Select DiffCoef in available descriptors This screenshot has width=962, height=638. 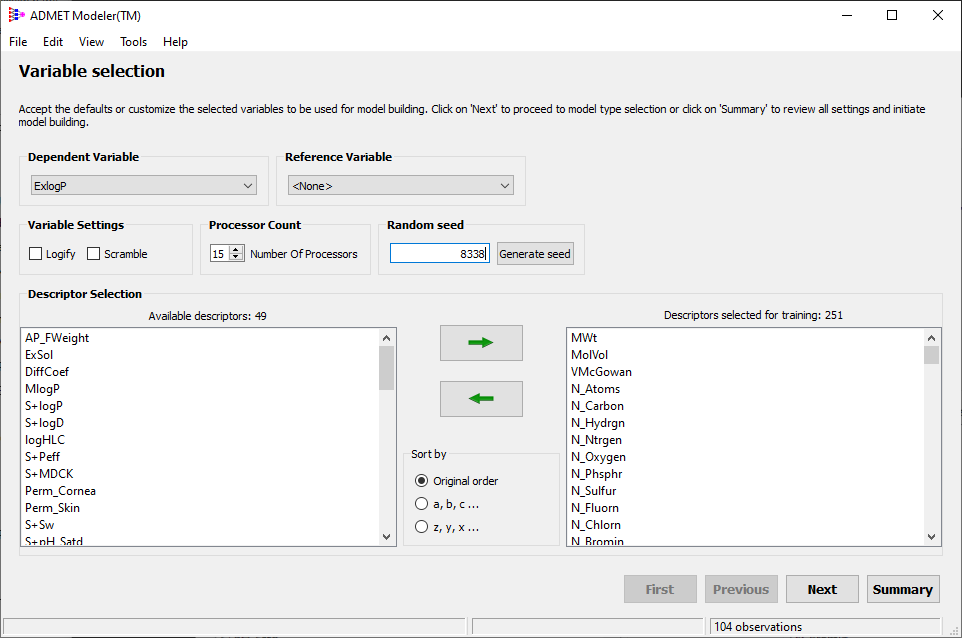tap(47, 372)
